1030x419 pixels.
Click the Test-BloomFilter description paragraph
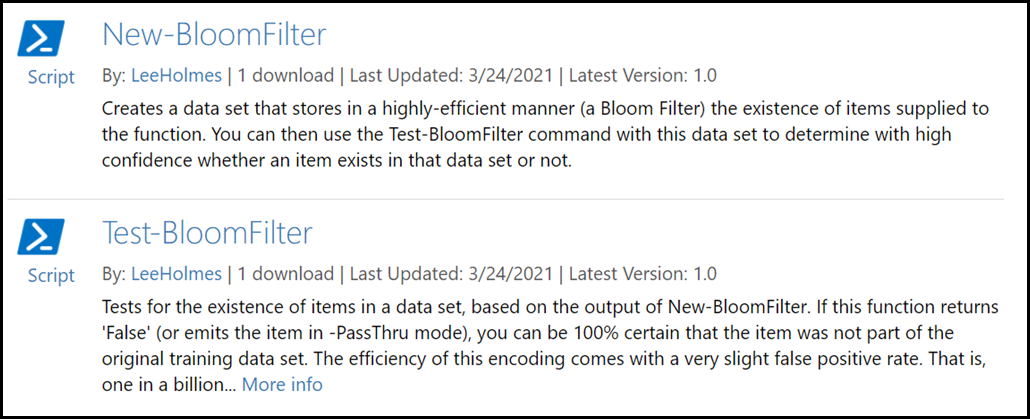pos(550,345)
